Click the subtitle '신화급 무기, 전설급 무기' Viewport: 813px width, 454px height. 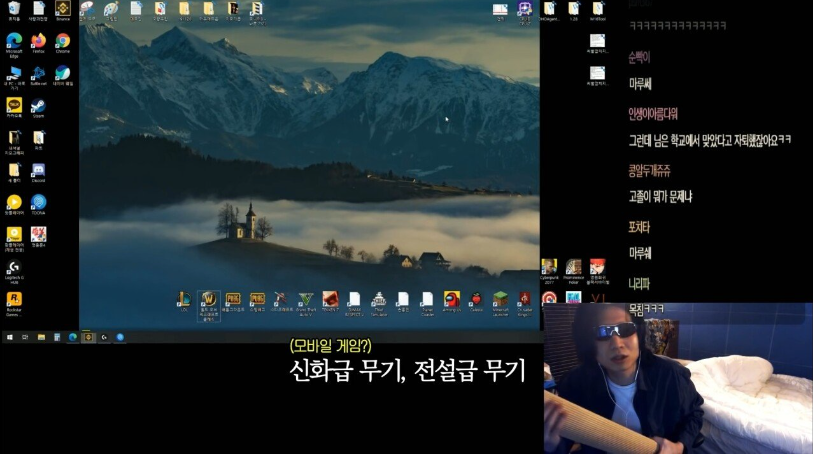(x=408, y=371)
